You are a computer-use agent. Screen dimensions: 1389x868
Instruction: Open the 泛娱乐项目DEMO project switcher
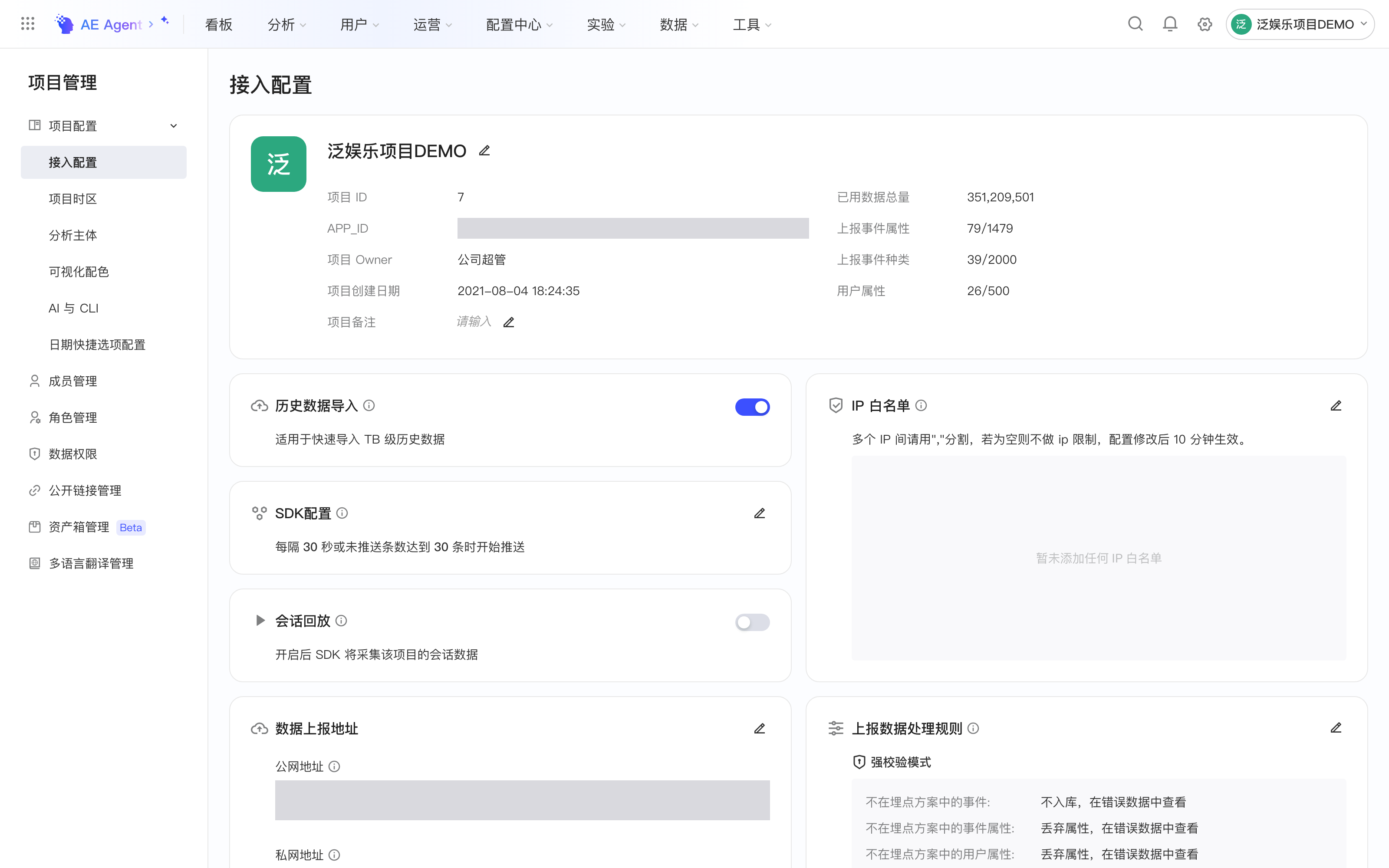1300,24
